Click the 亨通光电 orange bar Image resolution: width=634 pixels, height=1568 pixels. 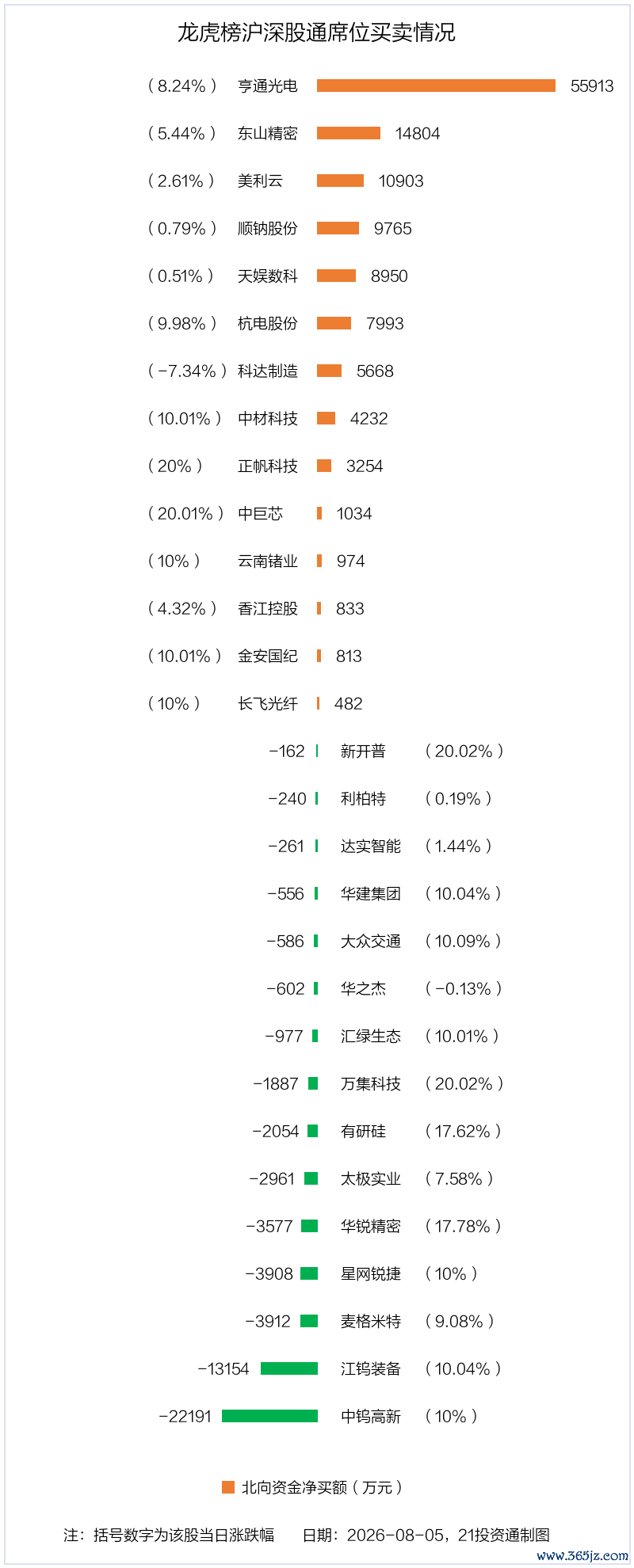coord(436,86)
